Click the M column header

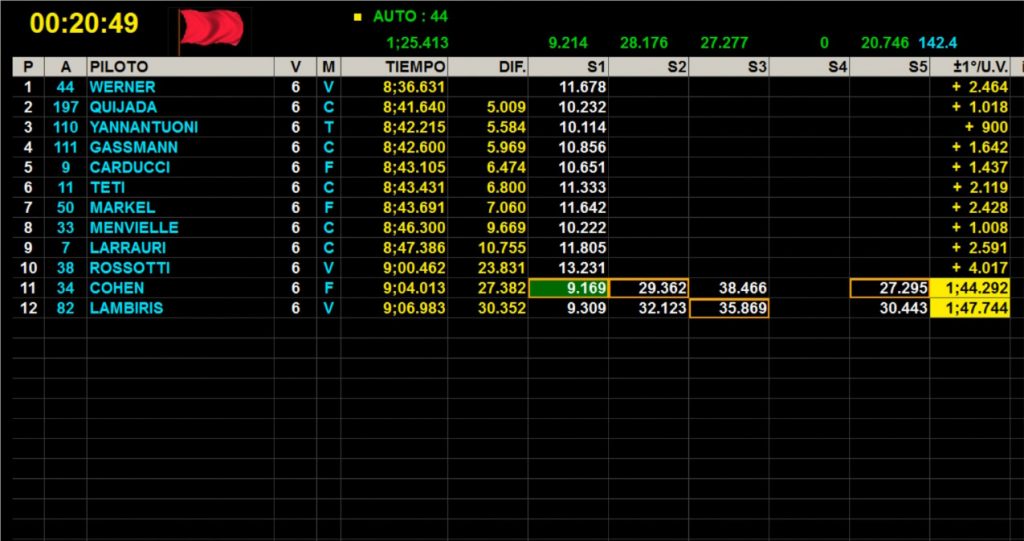coord(328,67)
